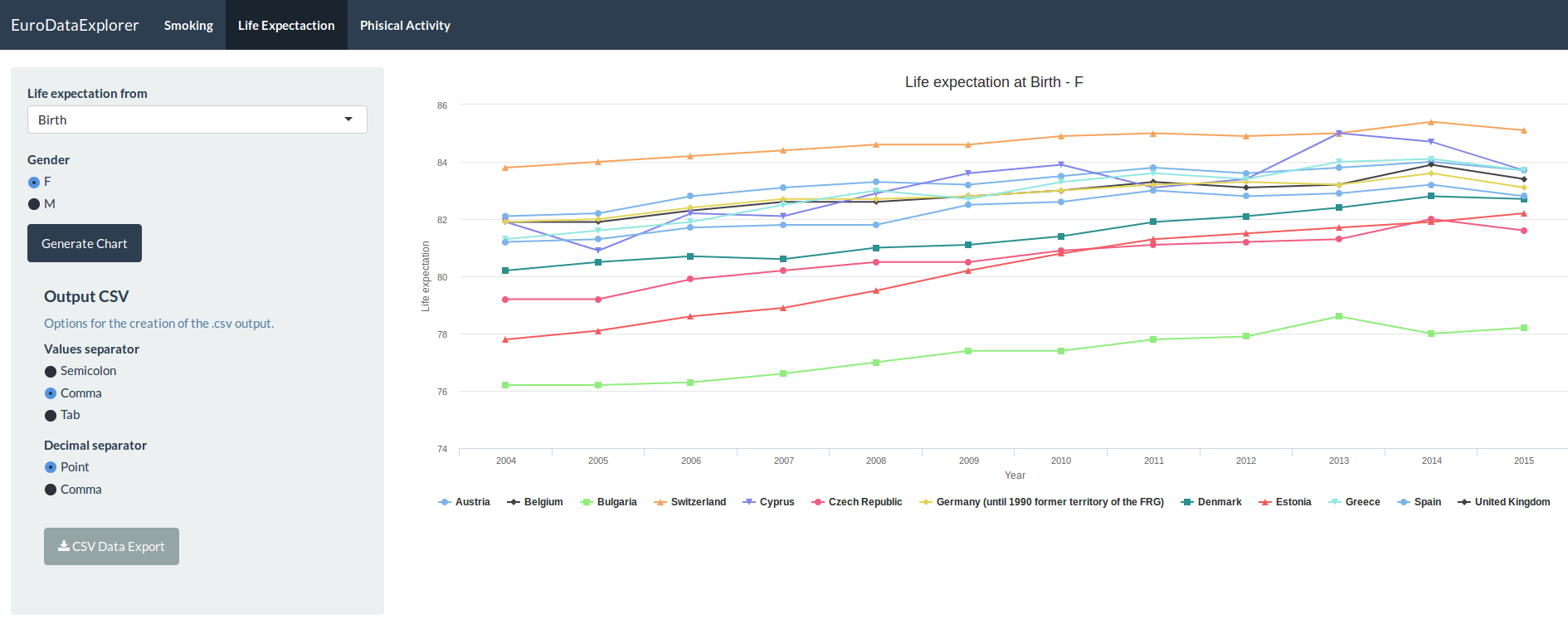Toggle Estonia series in legend

[x=1285, y=502]
